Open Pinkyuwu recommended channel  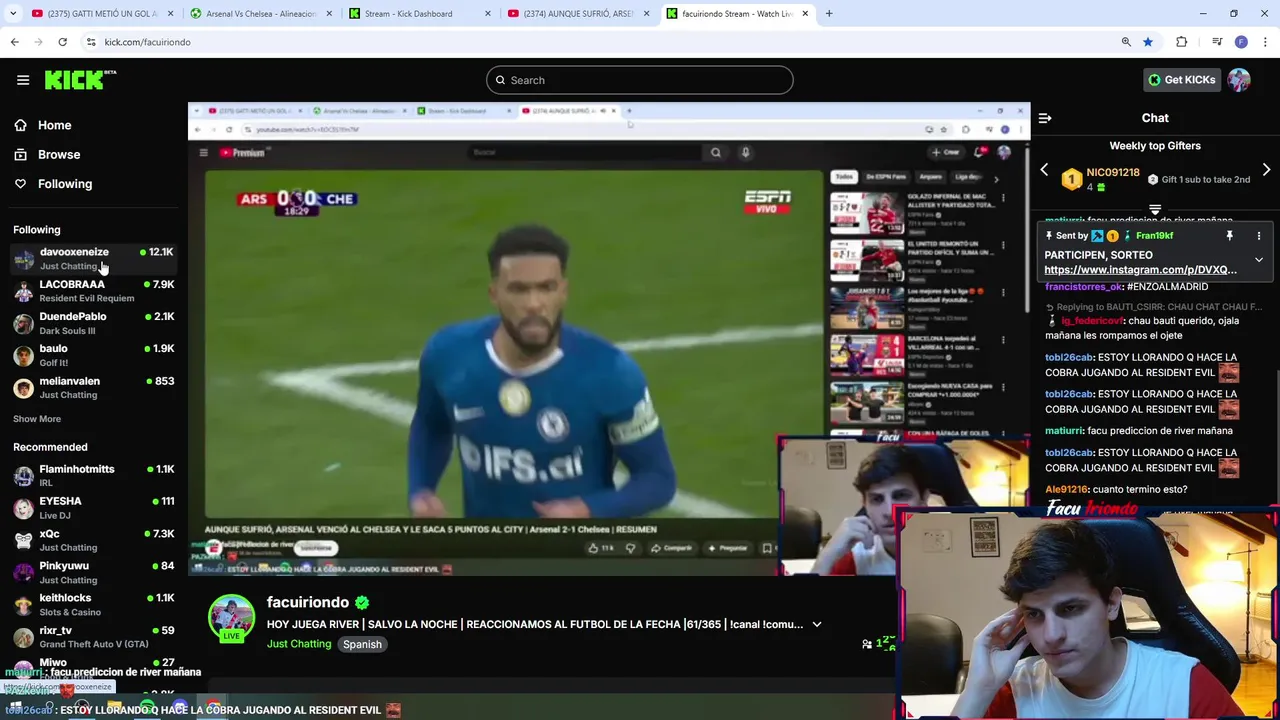[93, 573]
